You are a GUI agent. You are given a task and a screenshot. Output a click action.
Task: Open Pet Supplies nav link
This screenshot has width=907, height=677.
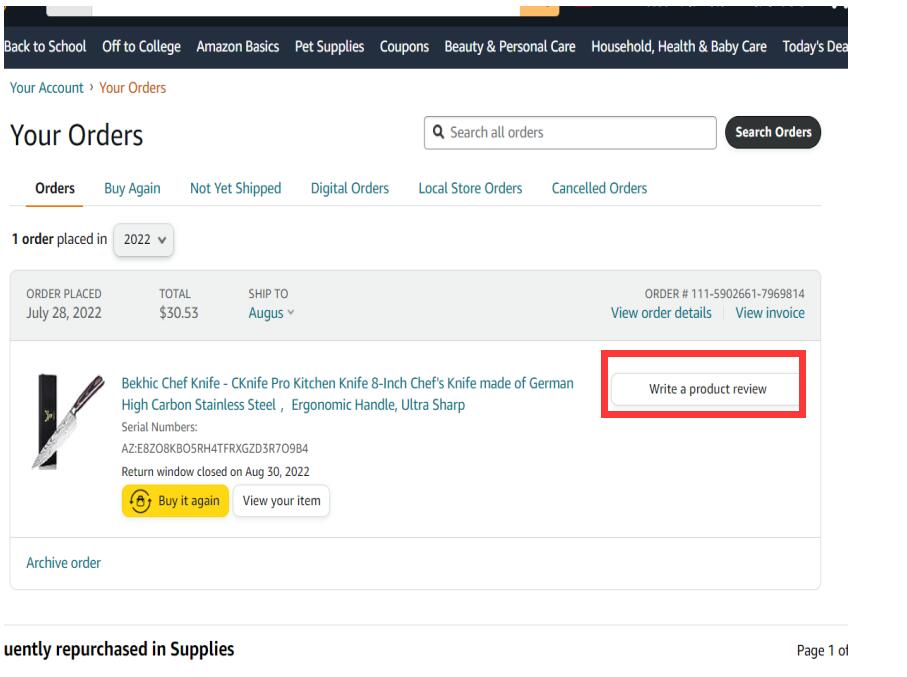coord(329,46)
